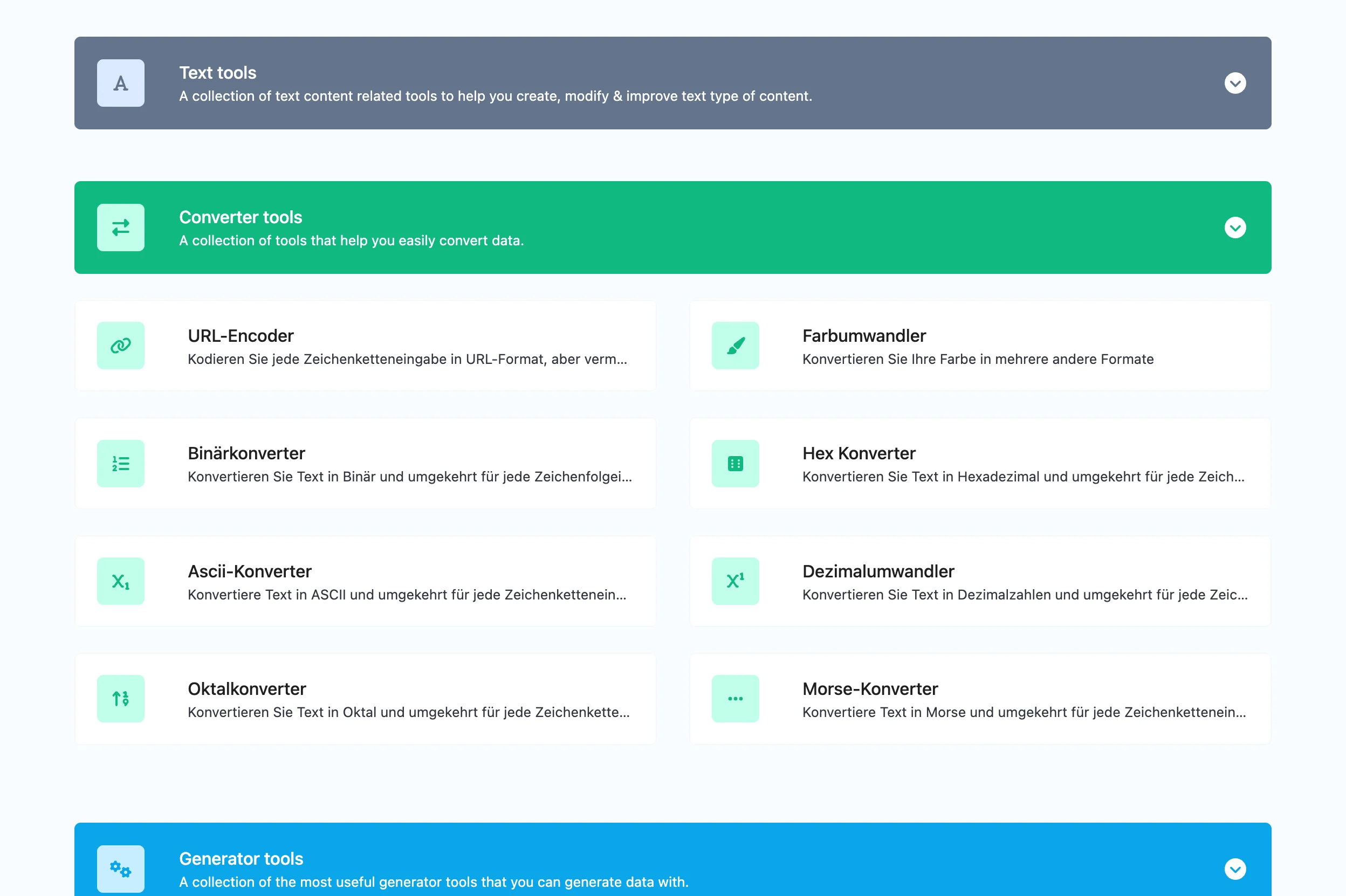The height and width of the screenshot is (896, 1346).
Task: Open the Morse-Konverter tool title
Action: 869,688
